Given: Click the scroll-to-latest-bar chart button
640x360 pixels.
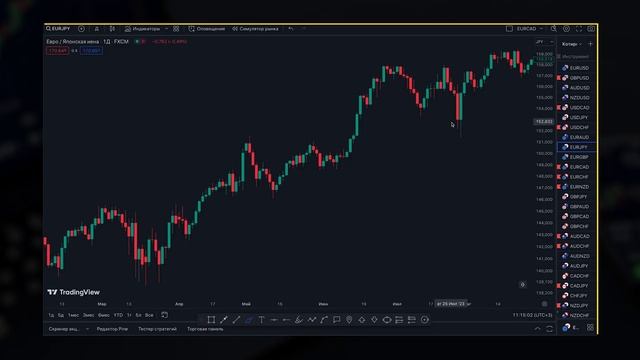Looking at the screenshot, I should [522, 284].
